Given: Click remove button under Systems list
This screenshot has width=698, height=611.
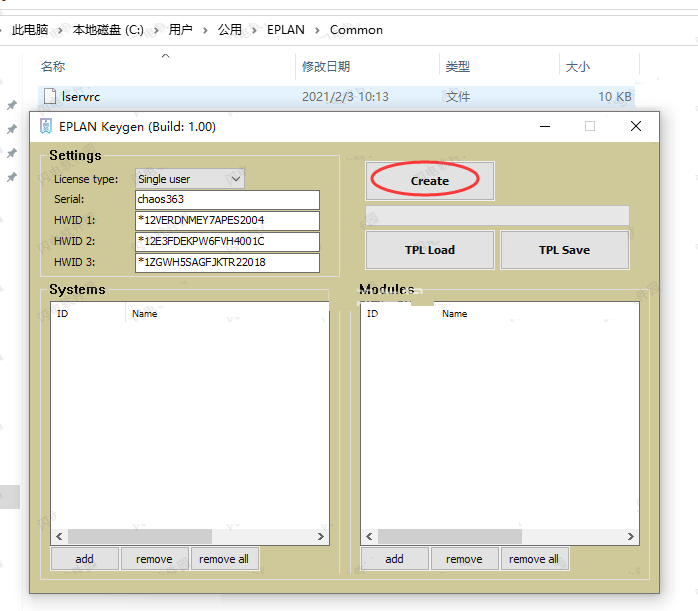Looking at the screenshot, I should coord(154,558).
